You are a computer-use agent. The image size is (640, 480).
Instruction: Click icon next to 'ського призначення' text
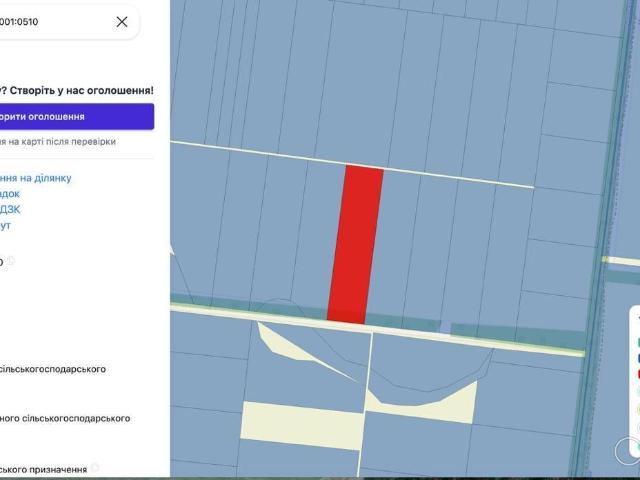[95, 467]
